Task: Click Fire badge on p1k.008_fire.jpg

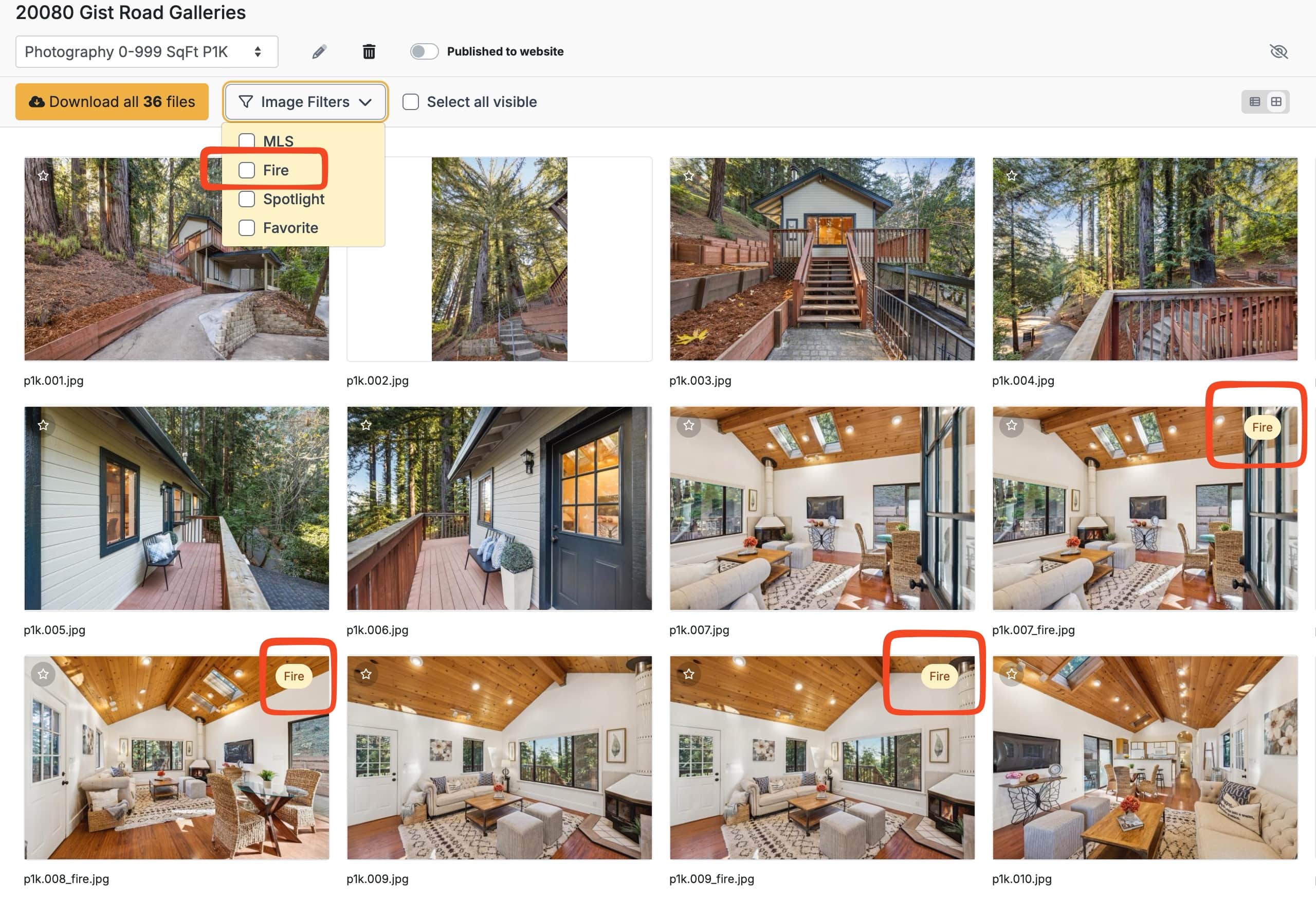Action: [294, 676]
